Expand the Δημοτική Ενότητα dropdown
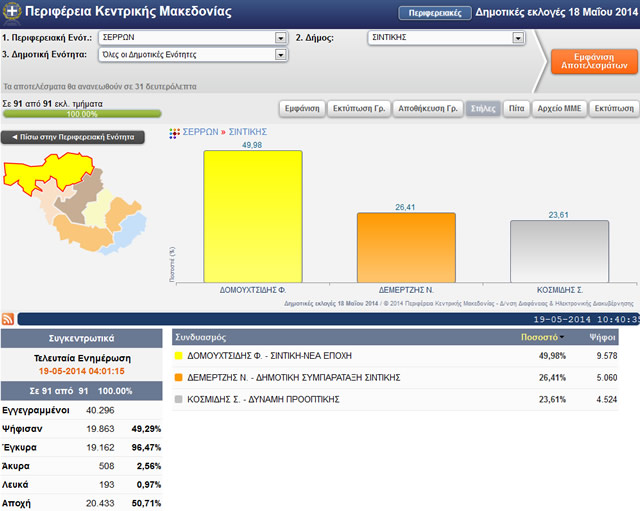640x511 pixels. (x=280, y=54)
